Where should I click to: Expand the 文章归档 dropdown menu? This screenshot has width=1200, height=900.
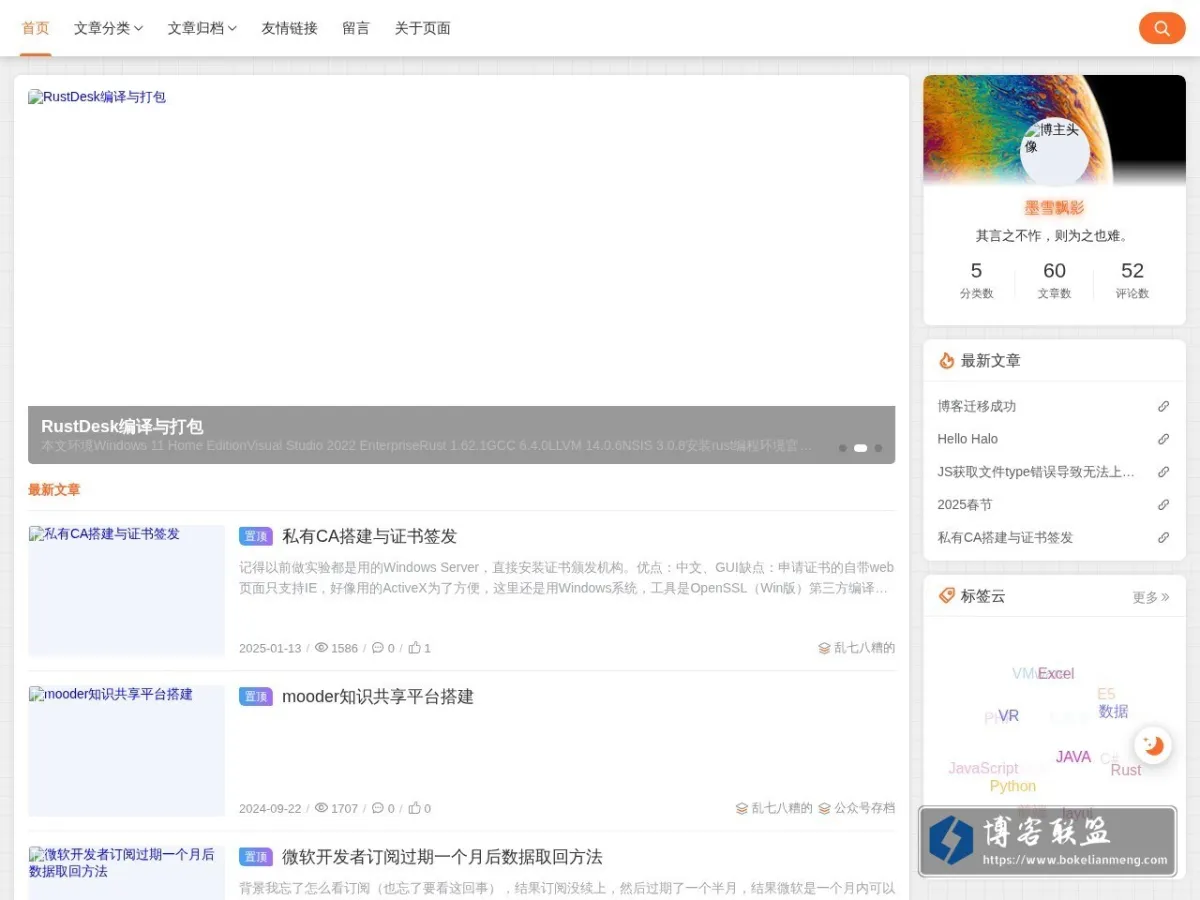coord(202,28)
